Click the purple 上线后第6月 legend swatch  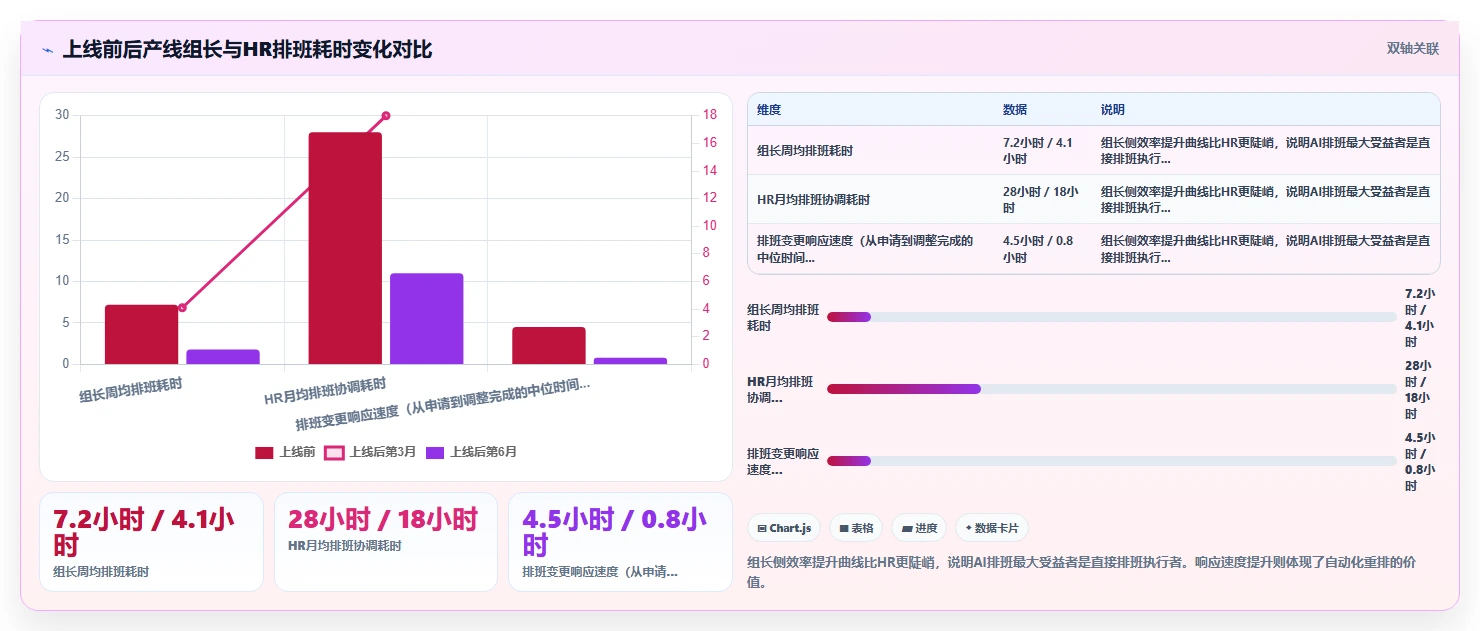pos(435,452)
